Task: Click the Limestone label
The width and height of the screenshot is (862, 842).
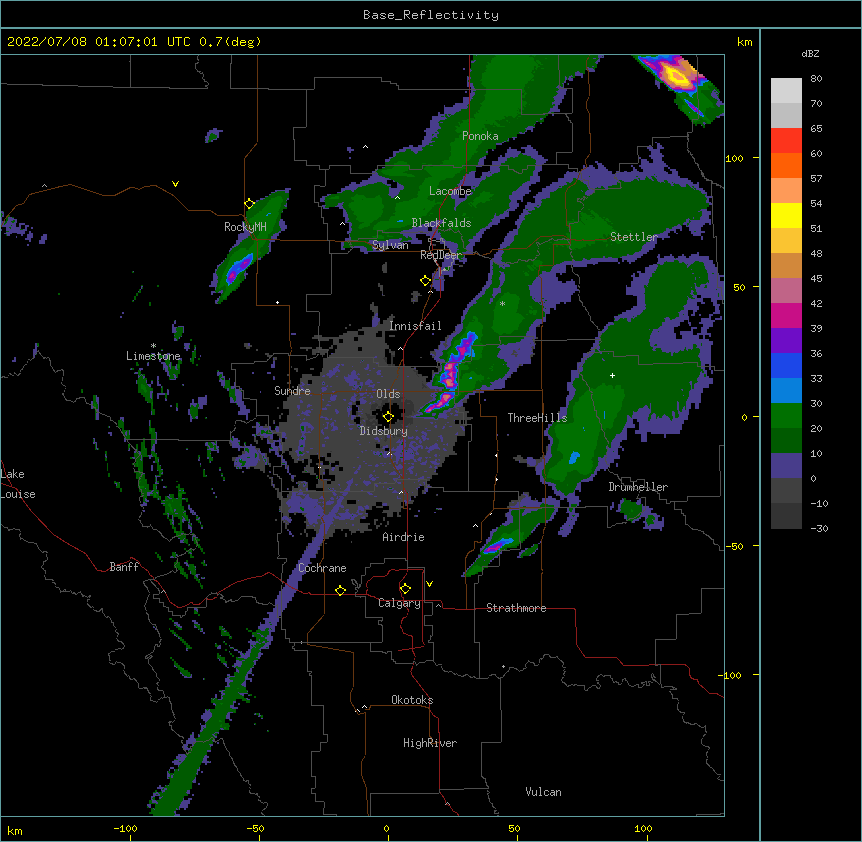Action: tap(153, 356)
